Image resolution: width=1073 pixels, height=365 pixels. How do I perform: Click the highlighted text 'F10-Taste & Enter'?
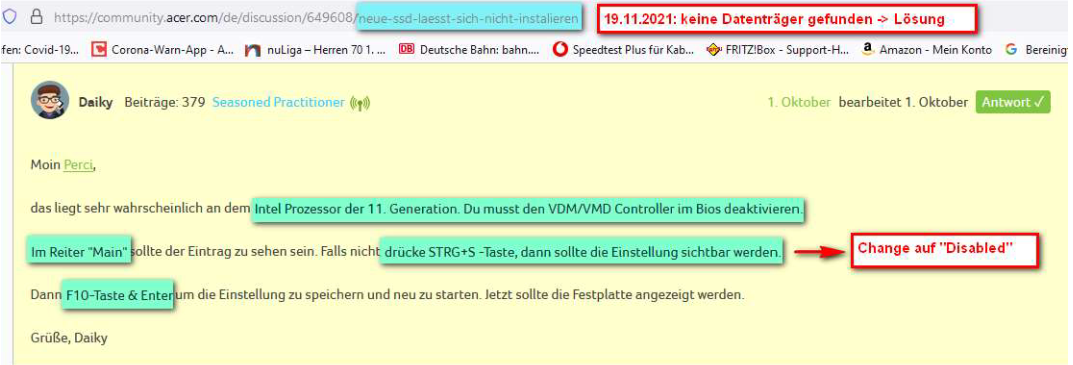(118, 295)
